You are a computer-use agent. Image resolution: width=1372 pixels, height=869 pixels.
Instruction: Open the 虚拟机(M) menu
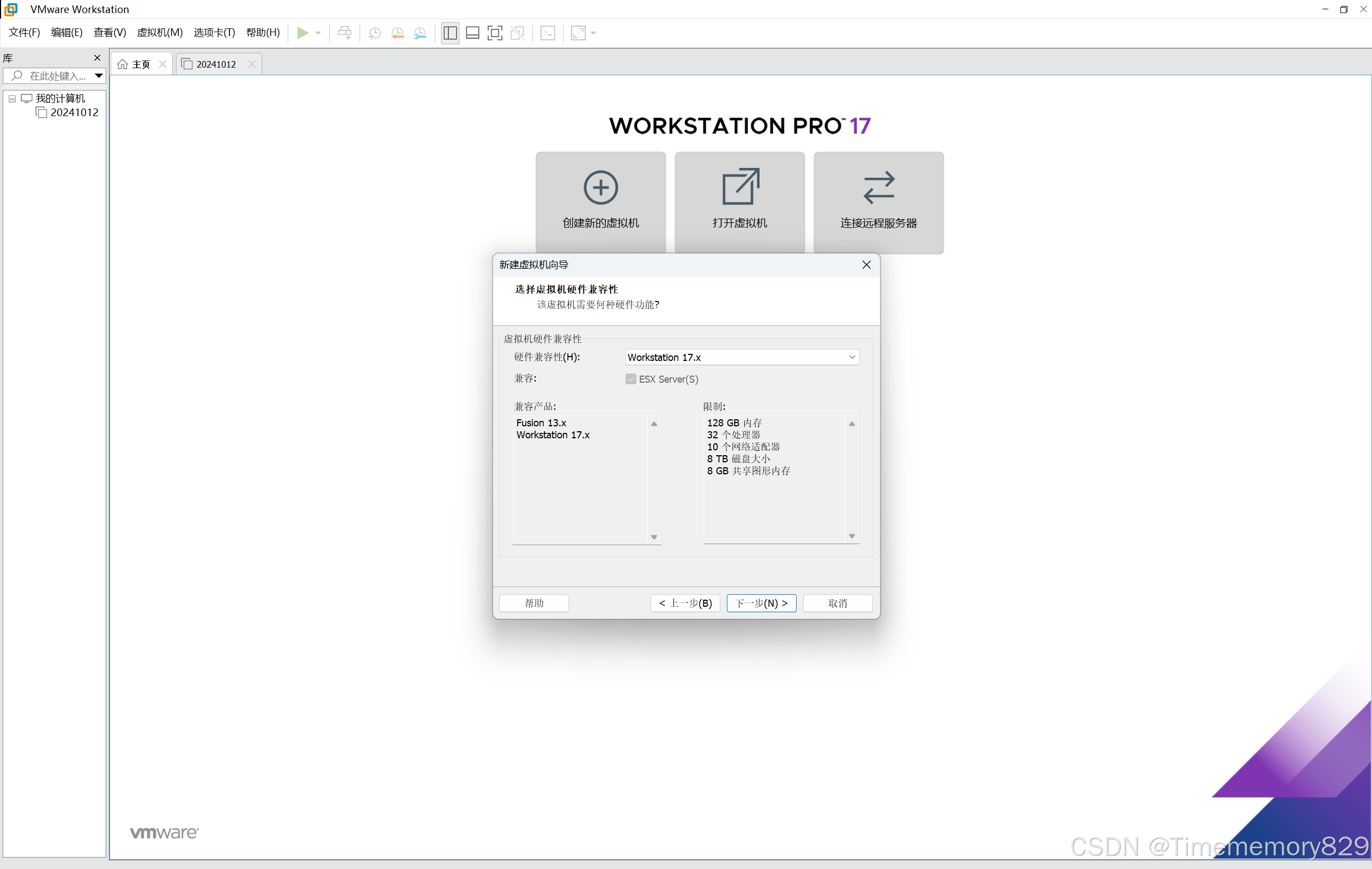tap(160, 33)
